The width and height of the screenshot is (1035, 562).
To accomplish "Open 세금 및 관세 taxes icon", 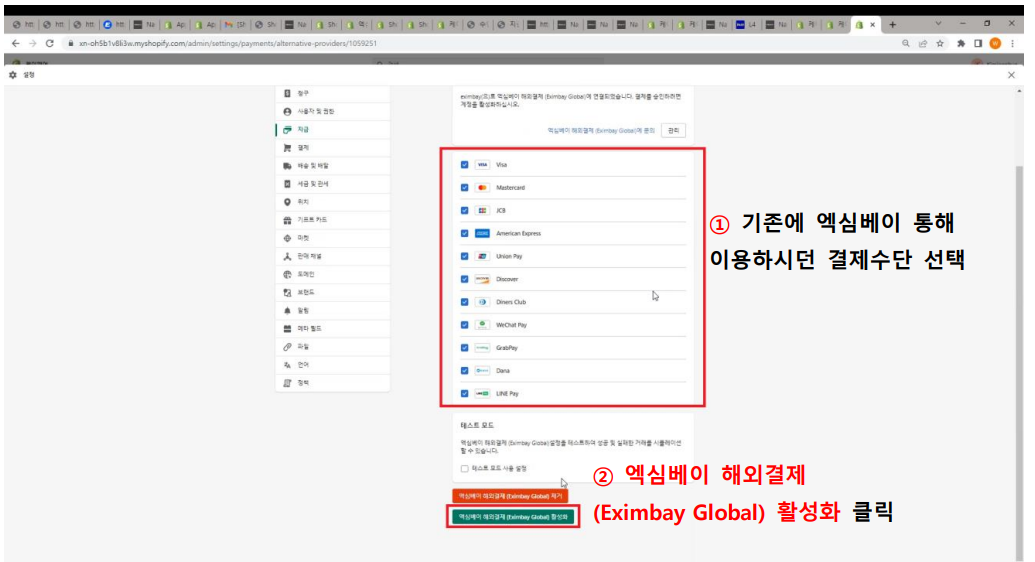I will (287, 184).
